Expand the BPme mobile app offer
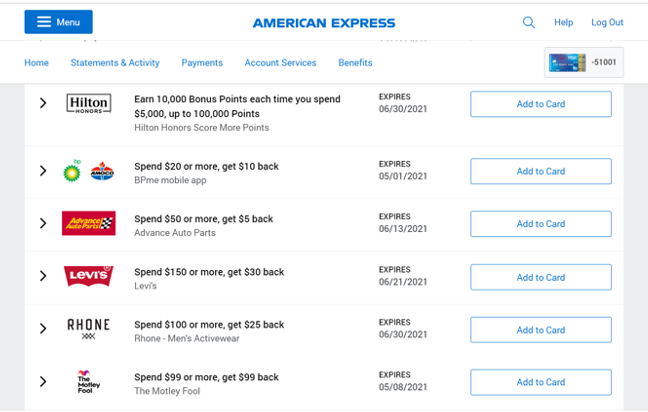The width and height of the screenshot is (648, 412). (x=43, y=171)
